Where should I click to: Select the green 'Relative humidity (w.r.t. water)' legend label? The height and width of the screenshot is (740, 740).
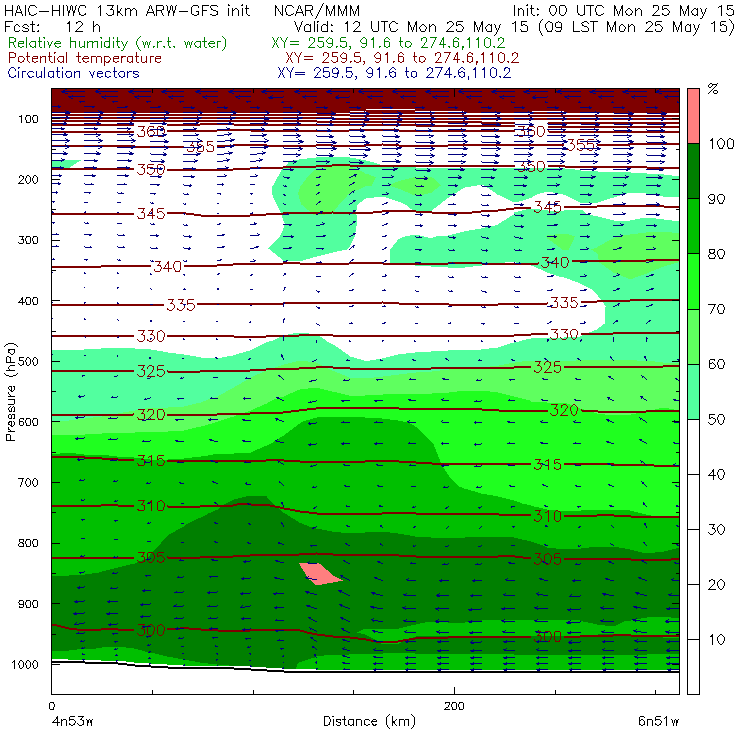coord(118,43)
